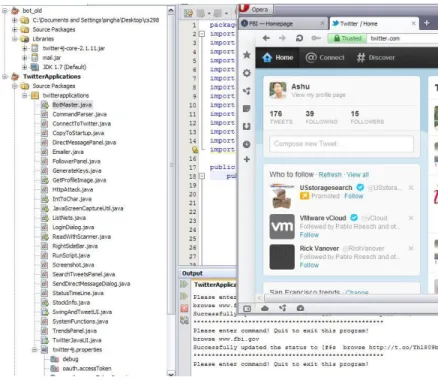Click the Compose new Tweet field
Image resolution: width=438 pixels, height=380 pixels.
coord(341,144)
